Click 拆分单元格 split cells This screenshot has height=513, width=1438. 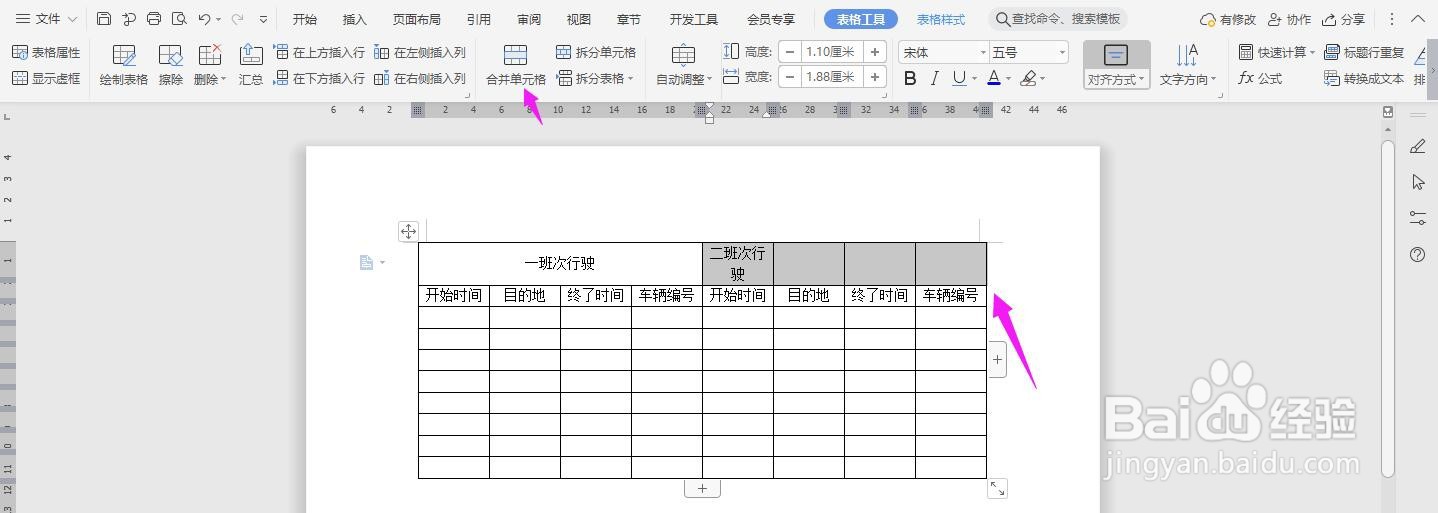pyautogui.click(x=596, y=52)
